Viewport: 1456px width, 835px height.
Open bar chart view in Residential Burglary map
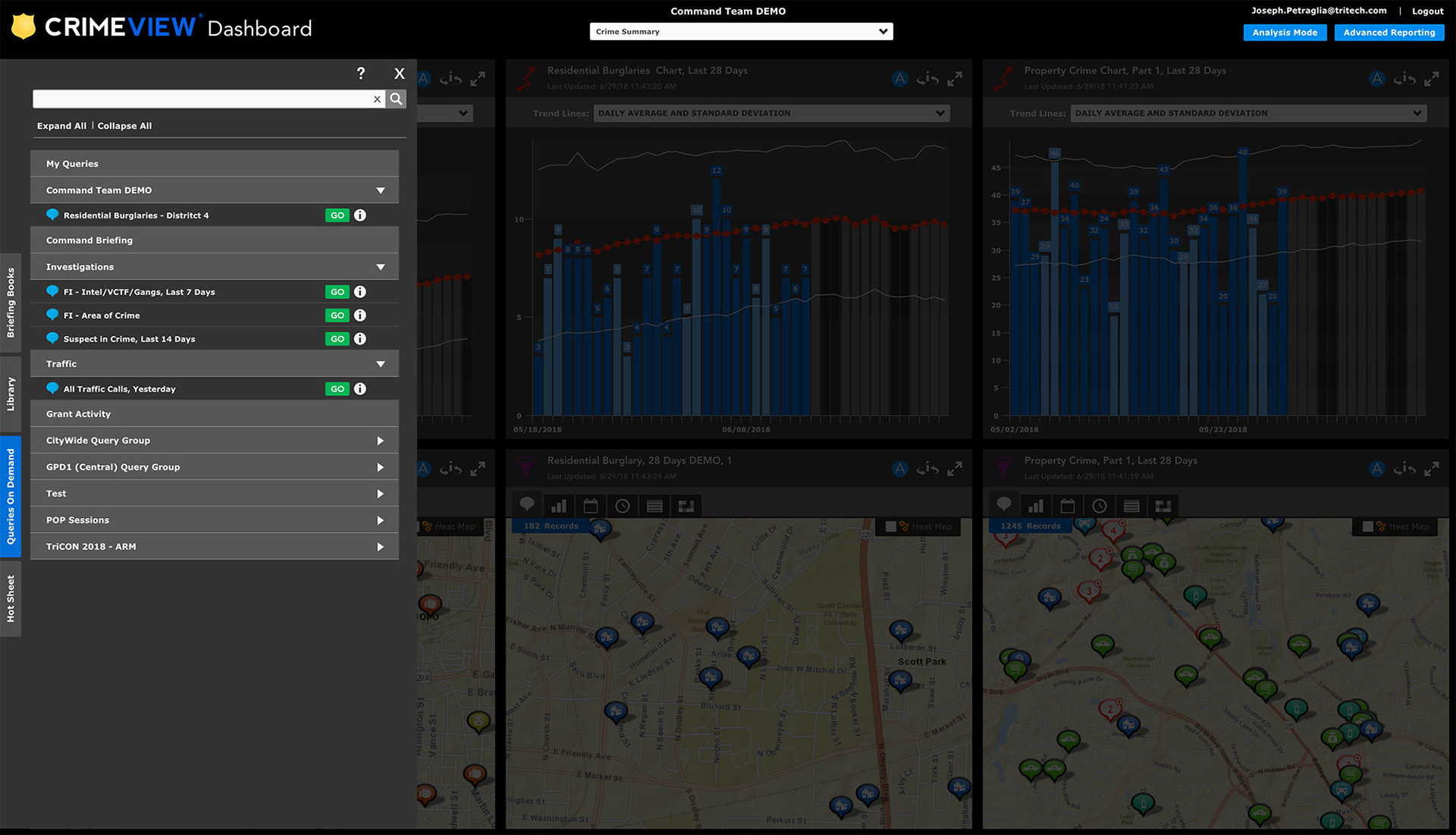(559, 506)
